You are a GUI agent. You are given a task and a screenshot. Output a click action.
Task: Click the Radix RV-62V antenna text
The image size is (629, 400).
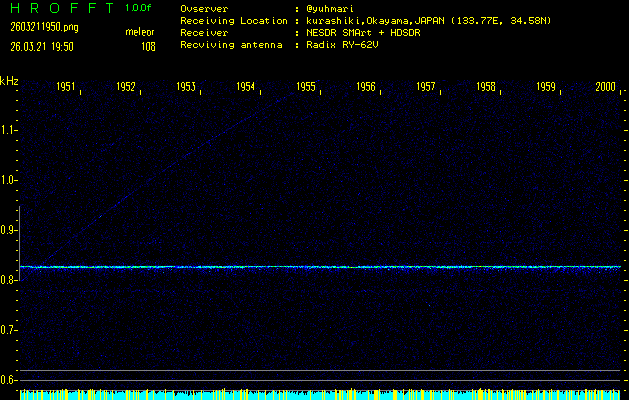pos(344,46)
